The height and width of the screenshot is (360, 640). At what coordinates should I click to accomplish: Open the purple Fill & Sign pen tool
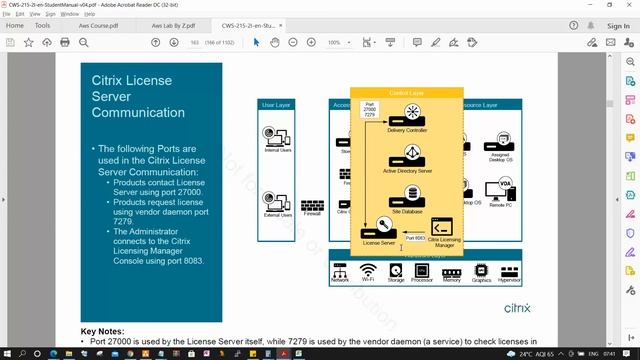point(630,252)
